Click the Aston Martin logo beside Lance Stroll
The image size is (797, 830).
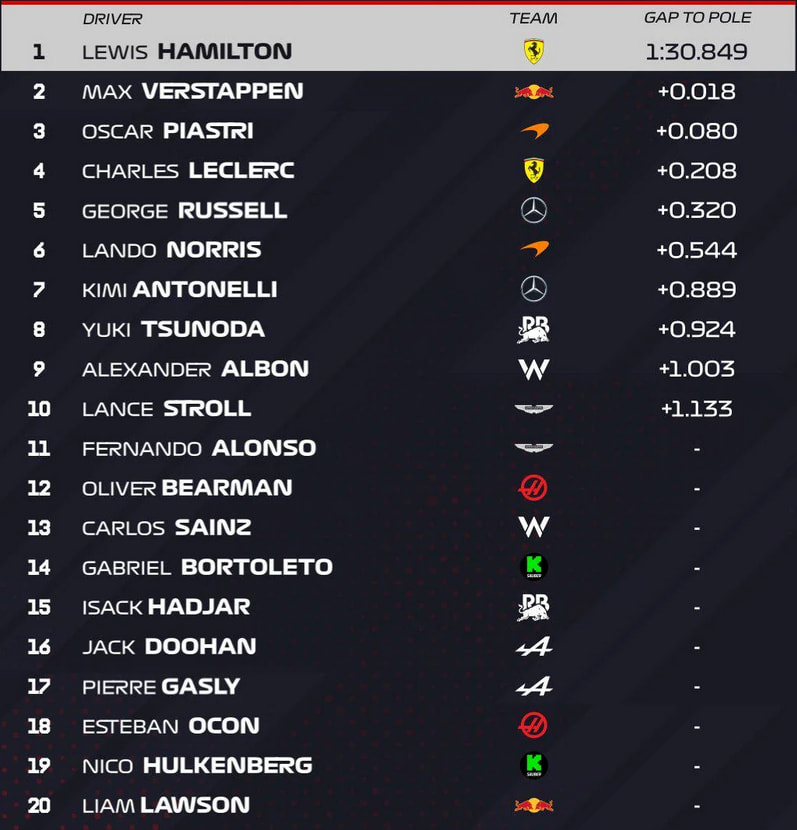point(533,409)
